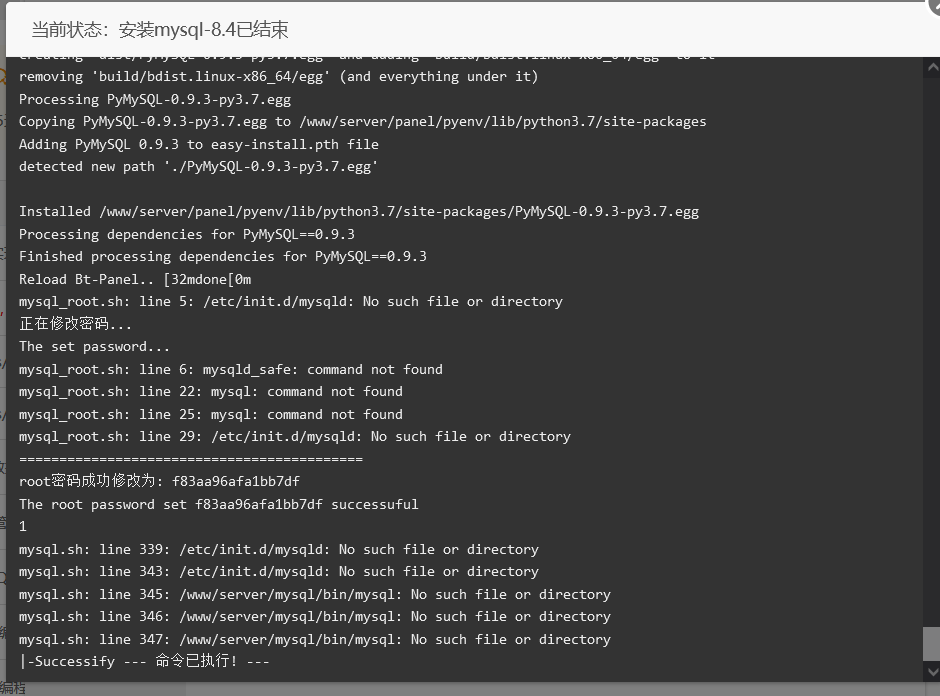940x696 pixels.
Task: Click the 'Installed /www/server/panel' log line
Action: tap(358, 212)
